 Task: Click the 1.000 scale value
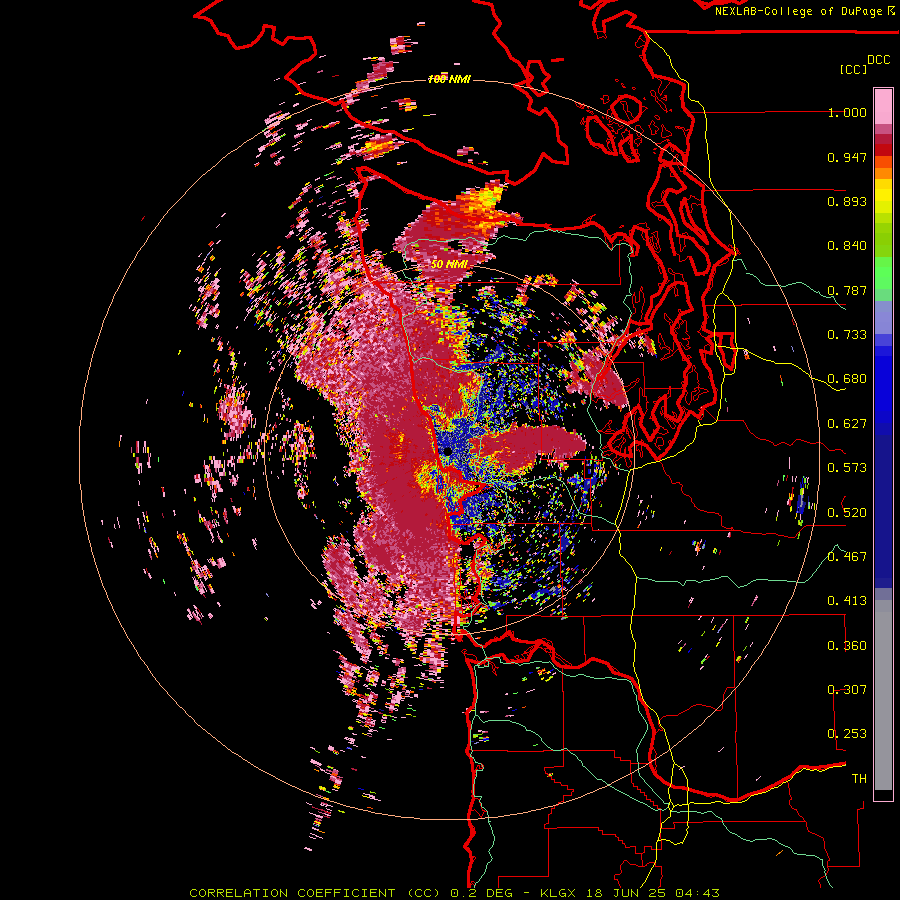pyautogui.click(x=847, y=112)
